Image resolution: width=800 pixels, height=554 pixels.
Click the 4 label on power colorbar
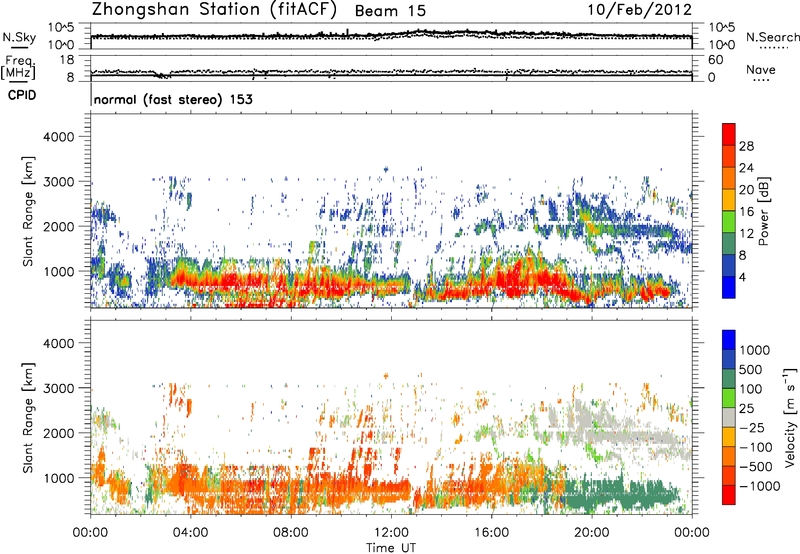[743, 277]
